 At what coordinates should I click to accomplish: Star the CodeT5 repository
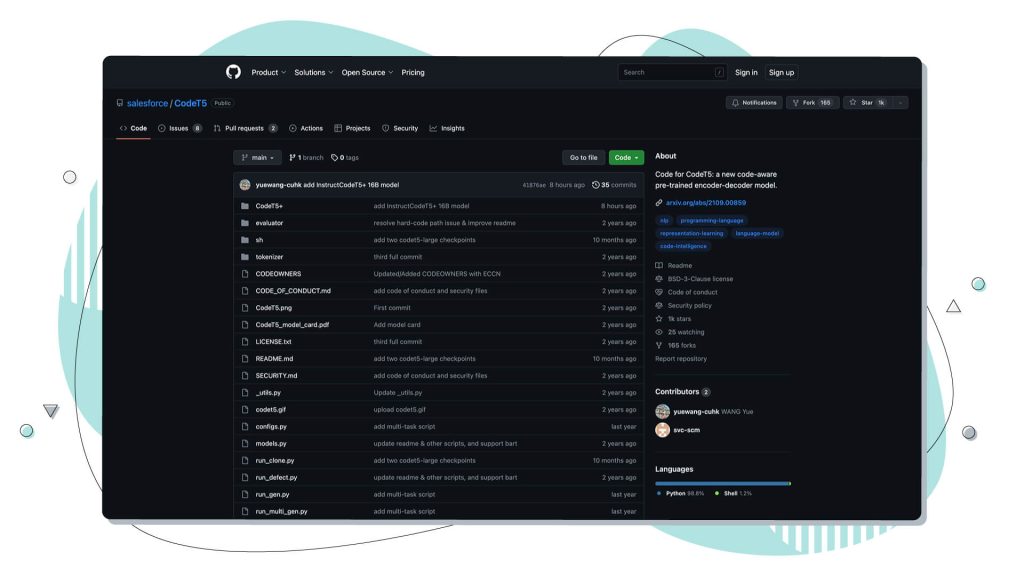867,103
